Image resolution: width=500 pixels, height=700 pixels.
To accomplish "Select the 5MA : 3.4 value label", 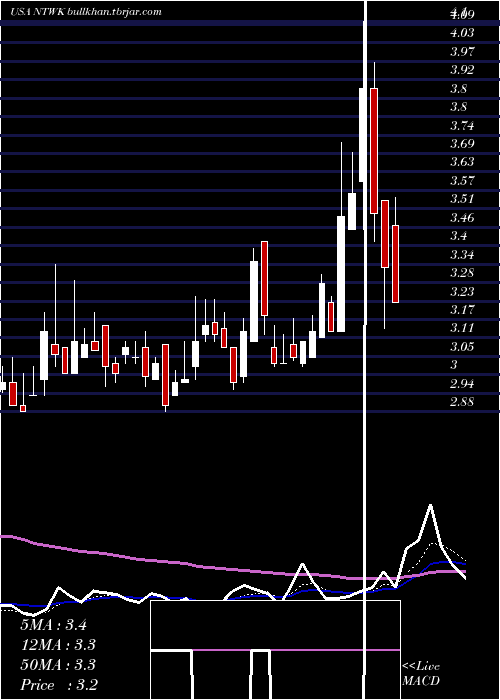I will point(54,625).
